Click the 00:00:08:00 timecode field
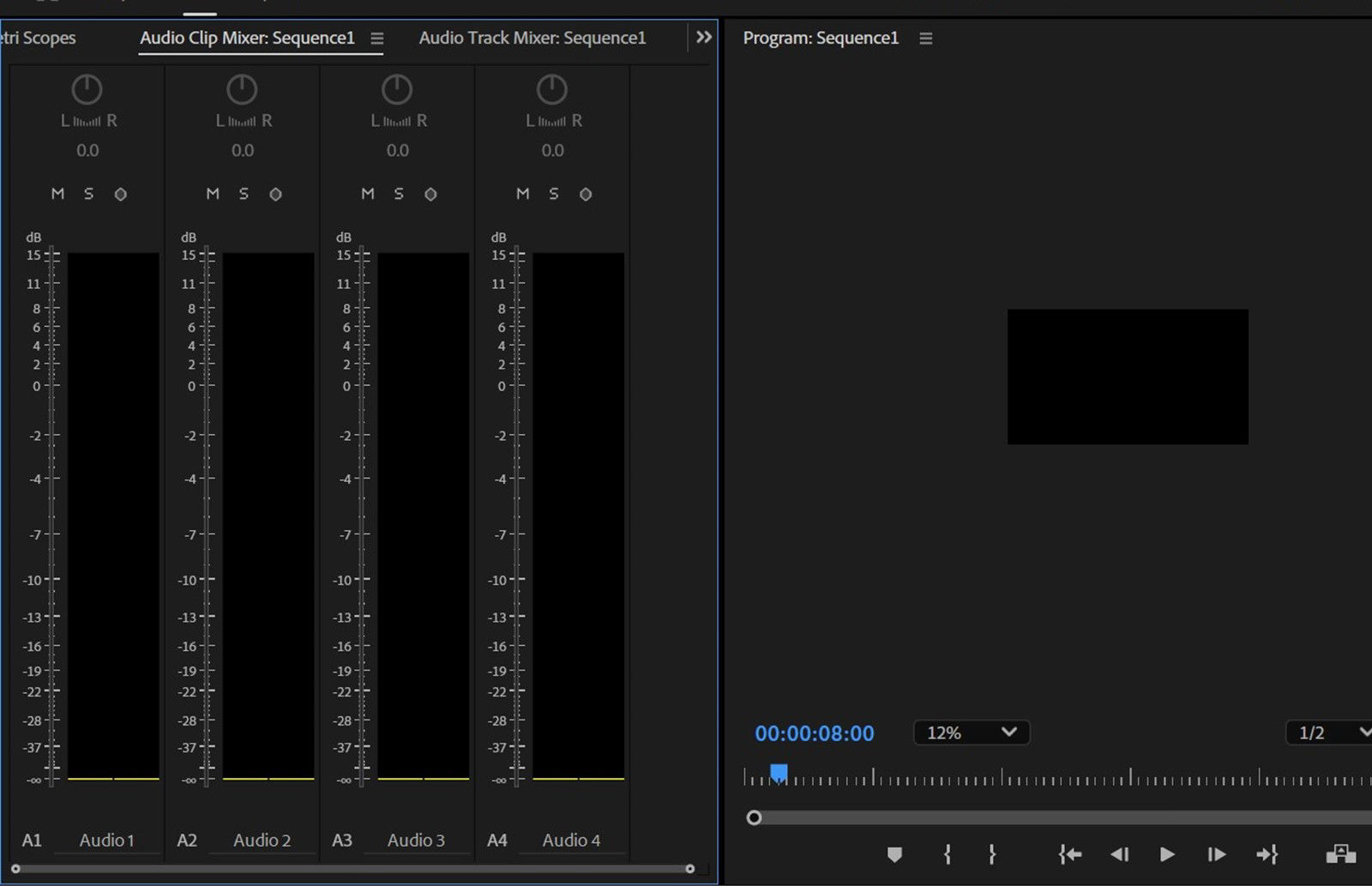The width and height of the screenshot is (1372, 886). [814, 732]
